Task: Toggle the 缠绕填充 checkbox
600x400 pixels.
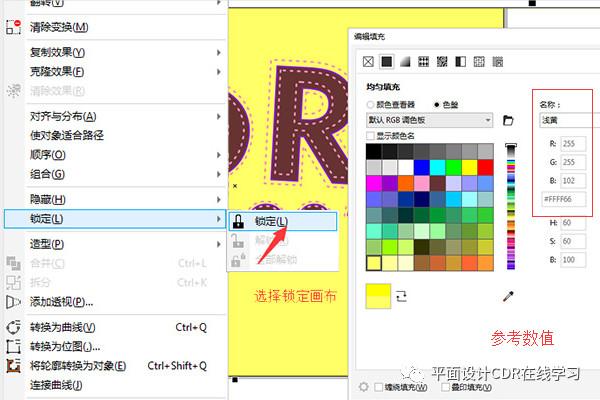Action: 378,387
